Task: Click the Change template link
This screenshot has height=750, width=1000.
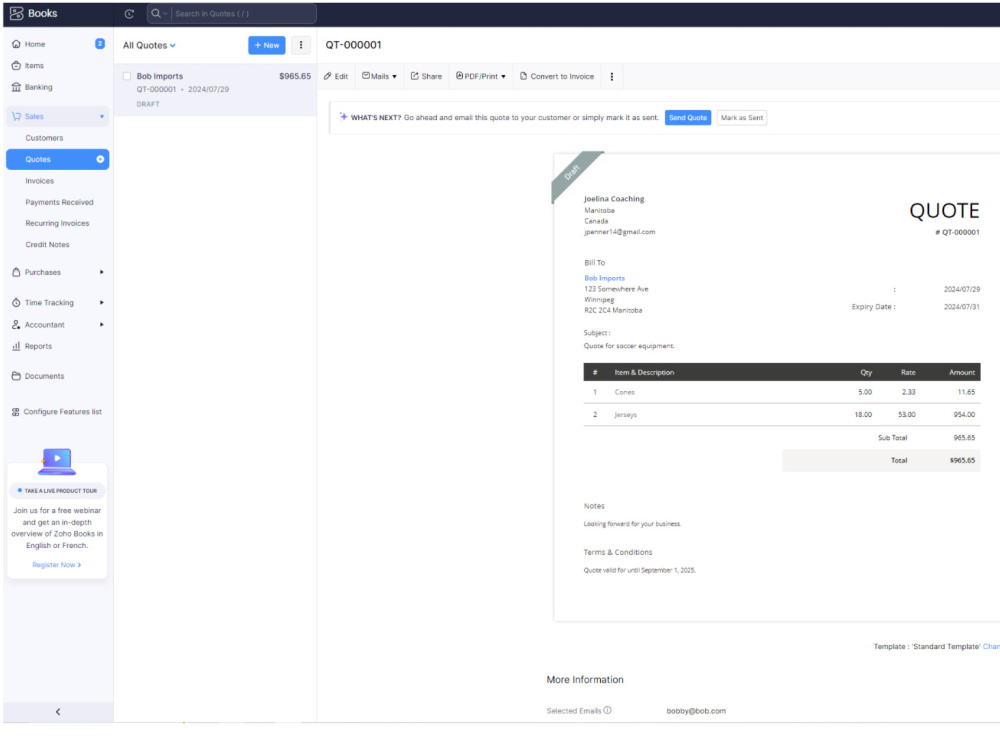Action: click(x=991, y=647)
